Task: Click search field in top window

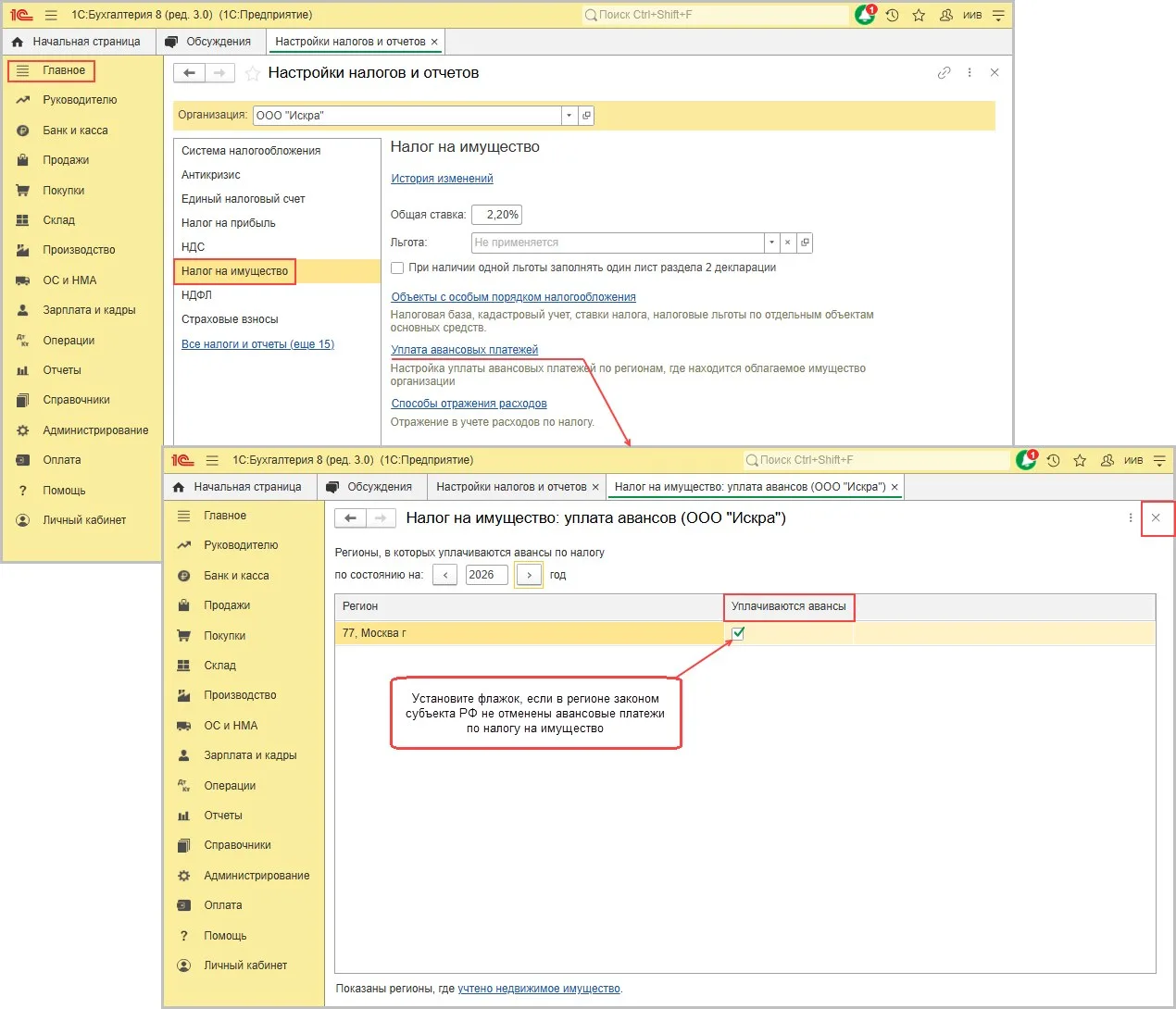Action: (715, 15)
